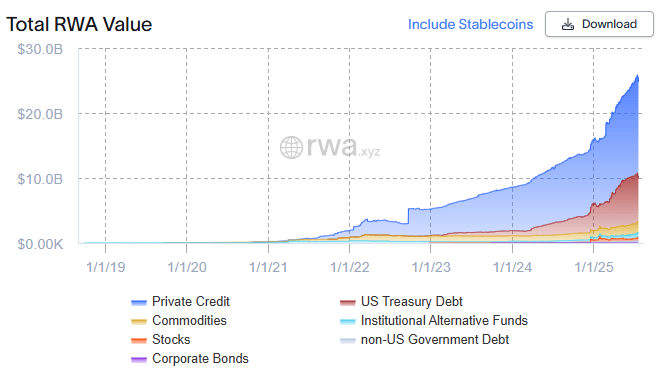Toggle the Corporate Bonds legend entry

[190, 359]
